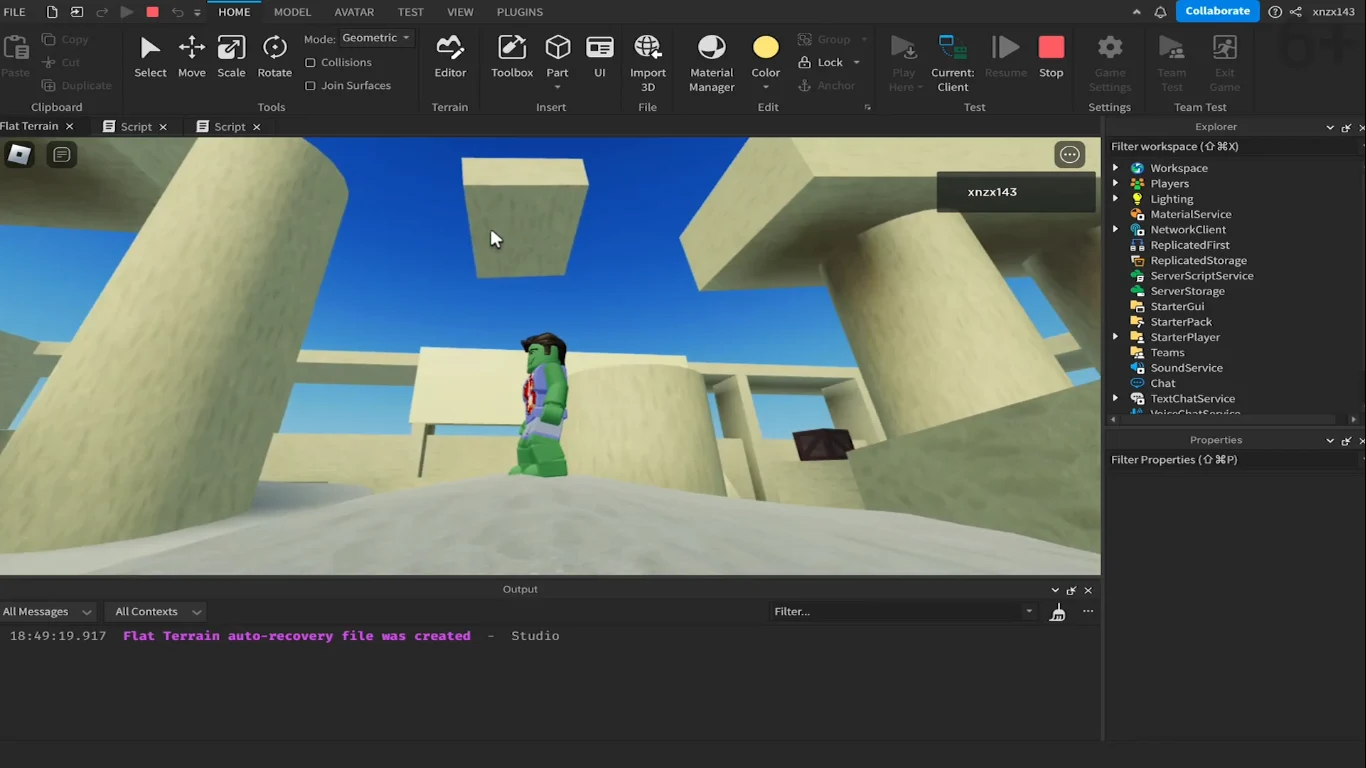Select StarterGui in Explorer
The height and width of the screenshot is (768, 1366).
tap(1177, 306)
